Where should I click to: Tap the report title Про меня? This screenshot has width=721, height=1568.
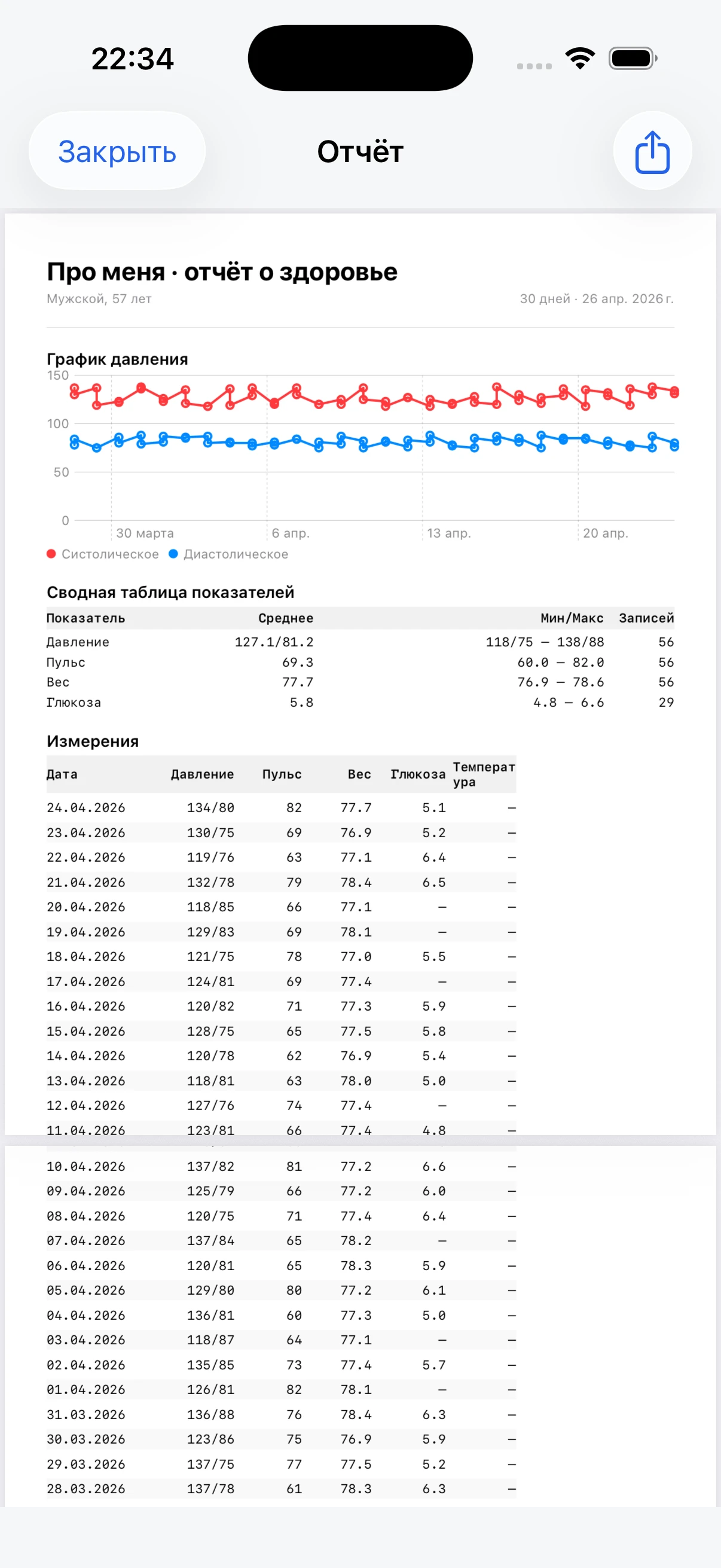pyautogui.click(x=222, y=272)
